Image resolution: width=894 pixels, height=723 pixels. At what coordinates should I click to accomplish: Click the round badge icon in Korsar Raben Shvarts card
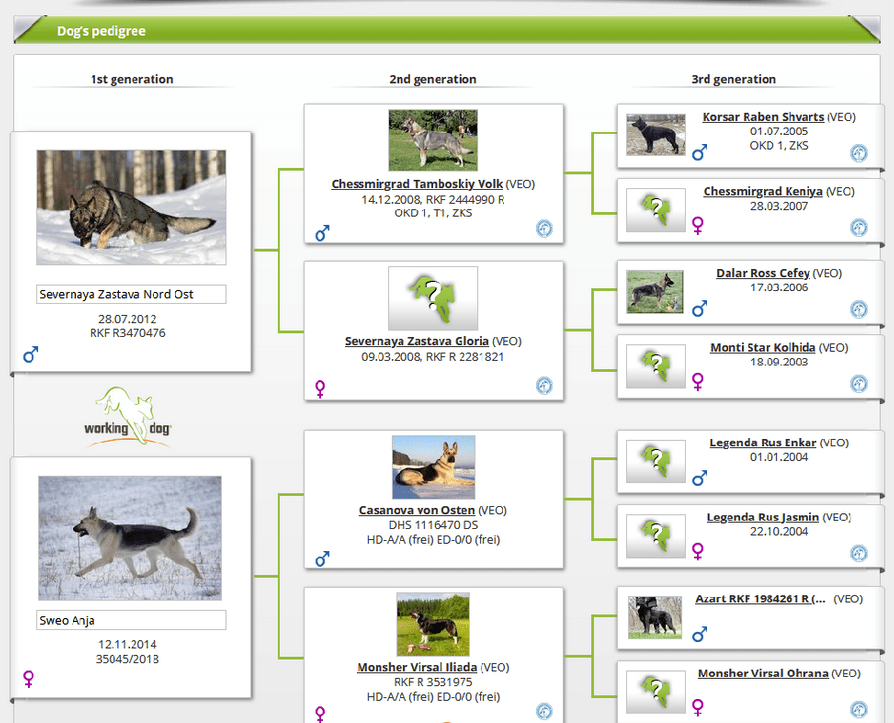(x=858, y=153)
